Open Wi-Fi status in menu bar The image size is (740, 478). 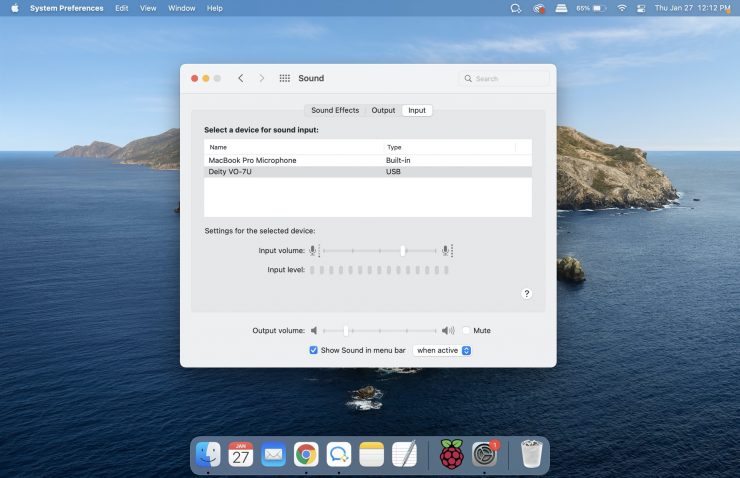(621, 8)
